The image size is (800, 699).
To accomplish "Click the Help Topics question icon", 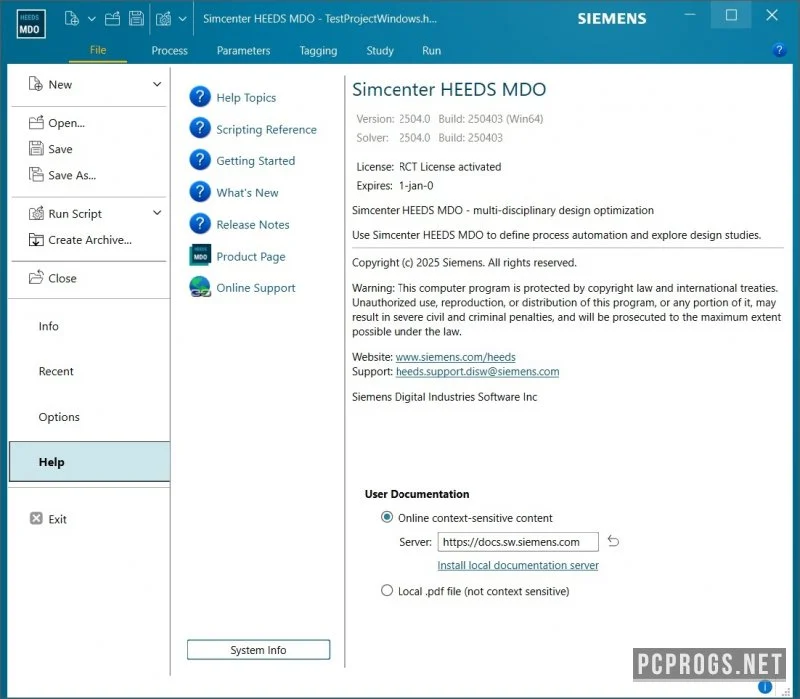I will point(200,96).
